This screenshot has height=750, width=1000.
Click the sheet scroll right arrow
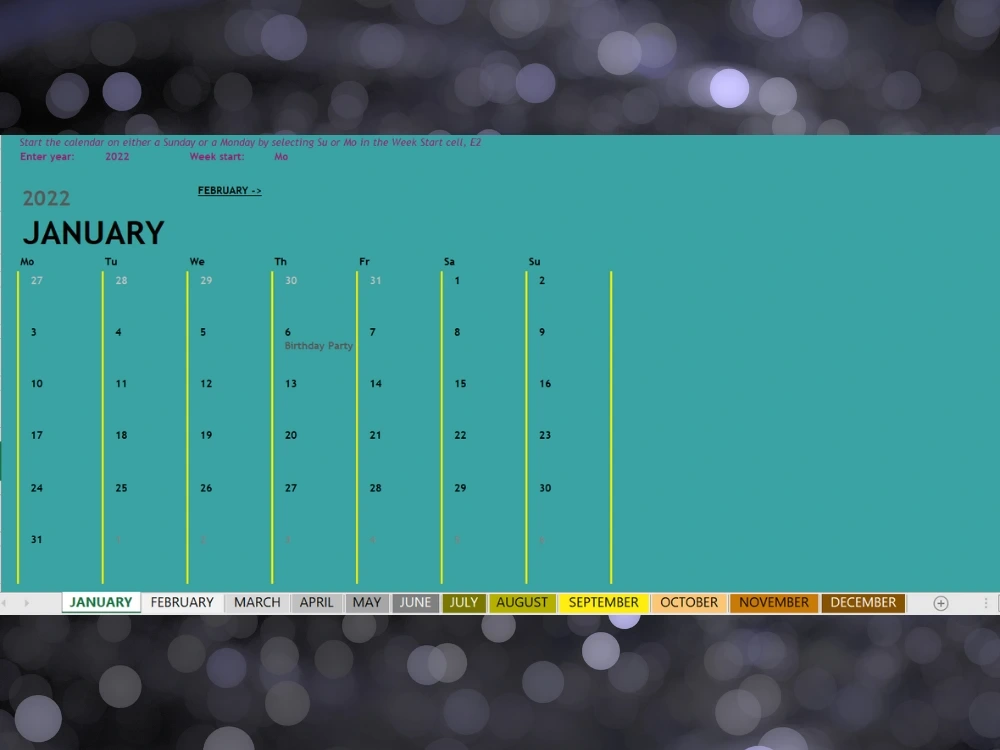[x=26, y=603]
